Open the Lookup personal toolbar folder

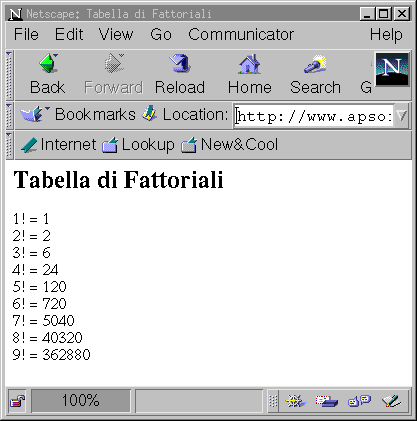click(138, 145)
